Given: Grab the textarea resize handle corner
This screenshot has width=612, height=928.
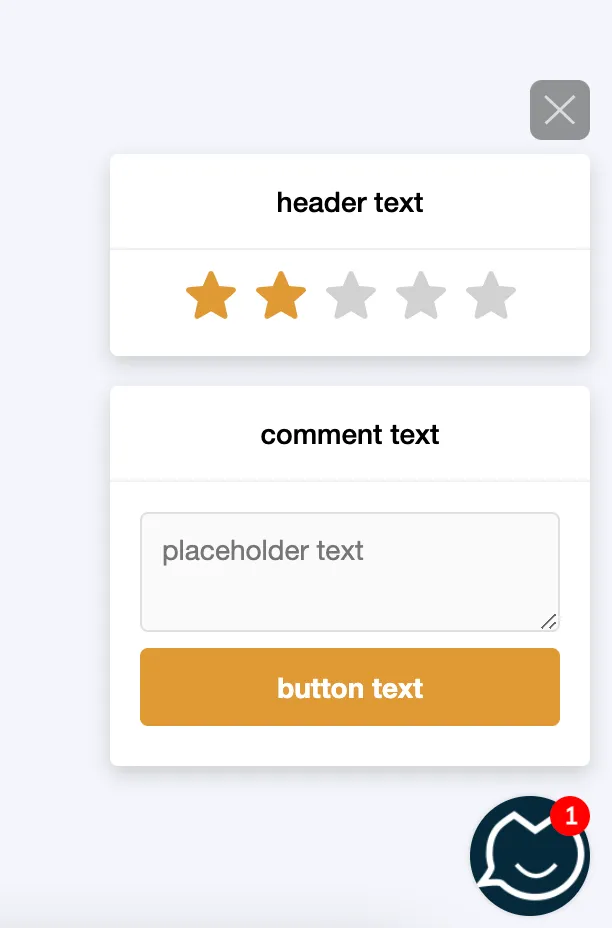Looking at the screenshot, I should coord(549,621).
